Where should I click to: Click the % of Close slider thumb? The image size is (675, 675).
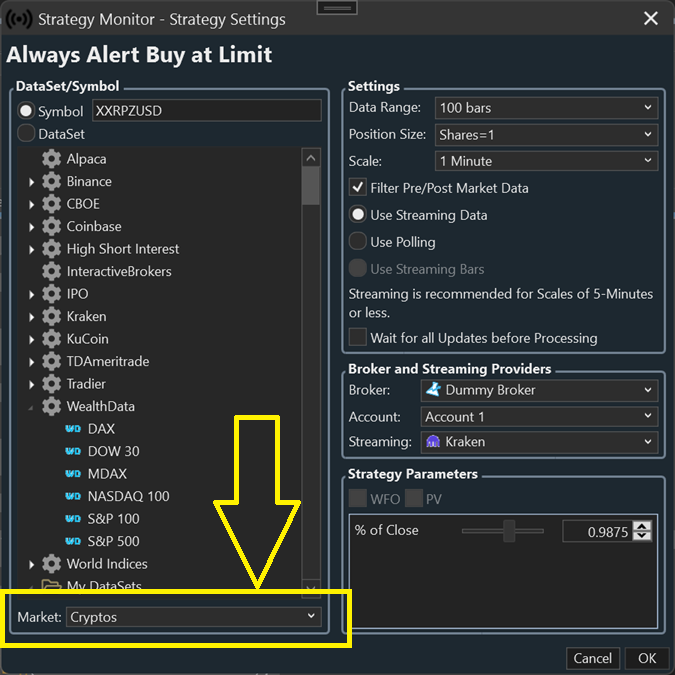(x=509, y=531)
